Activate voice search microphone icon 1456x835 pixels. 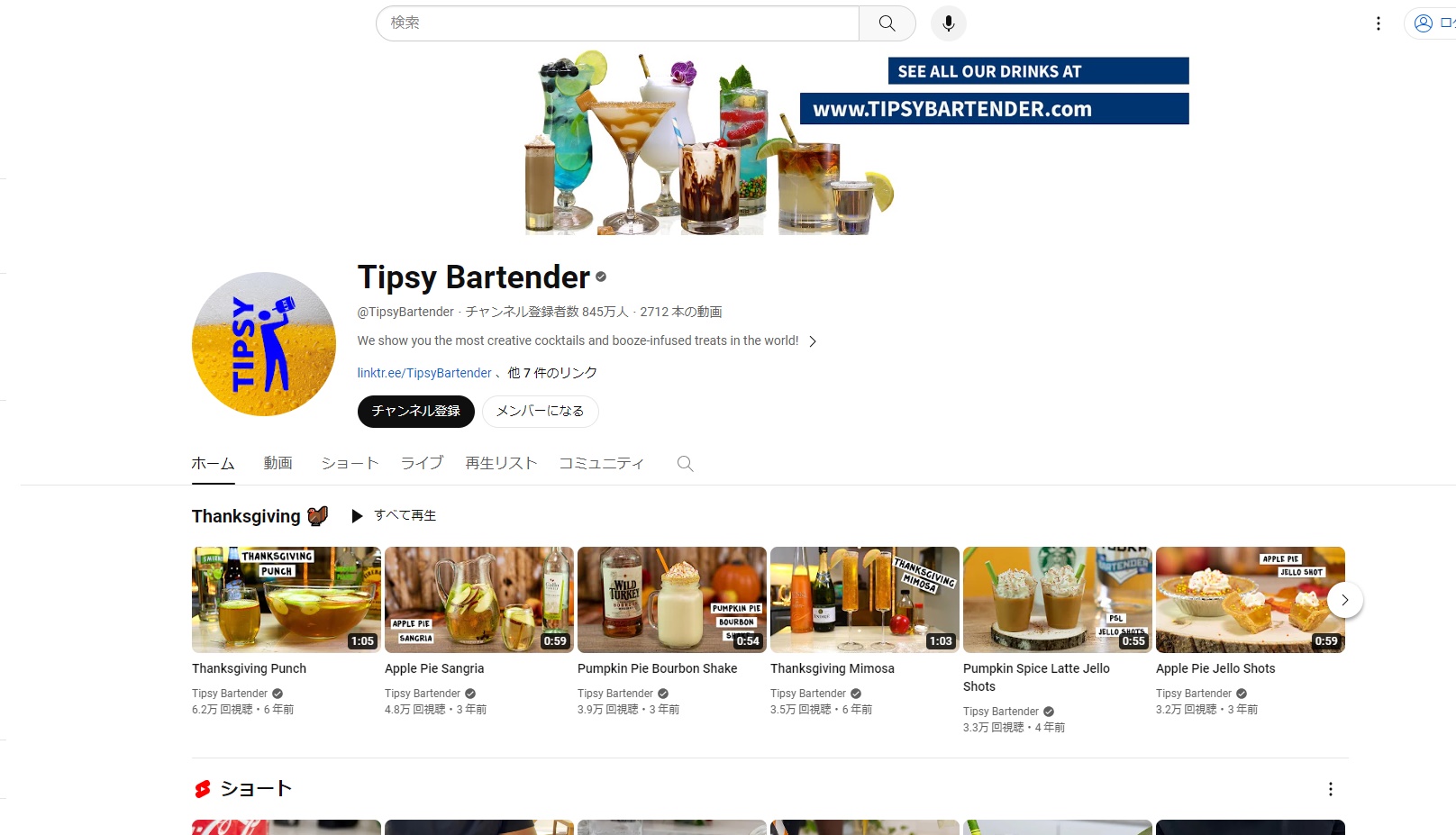click(948, 23)
